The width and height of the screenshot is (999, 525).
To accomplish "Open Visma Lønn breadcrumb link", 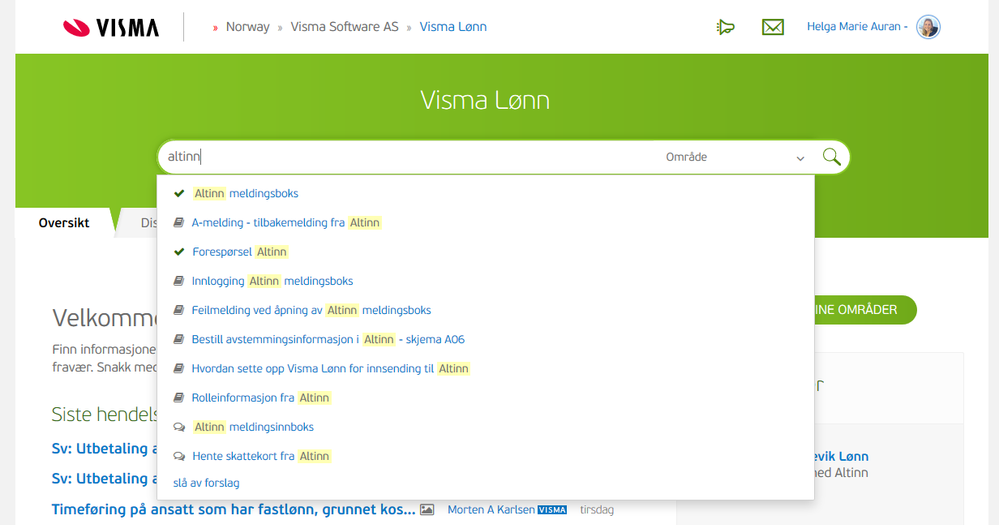I will pos(453,27).
